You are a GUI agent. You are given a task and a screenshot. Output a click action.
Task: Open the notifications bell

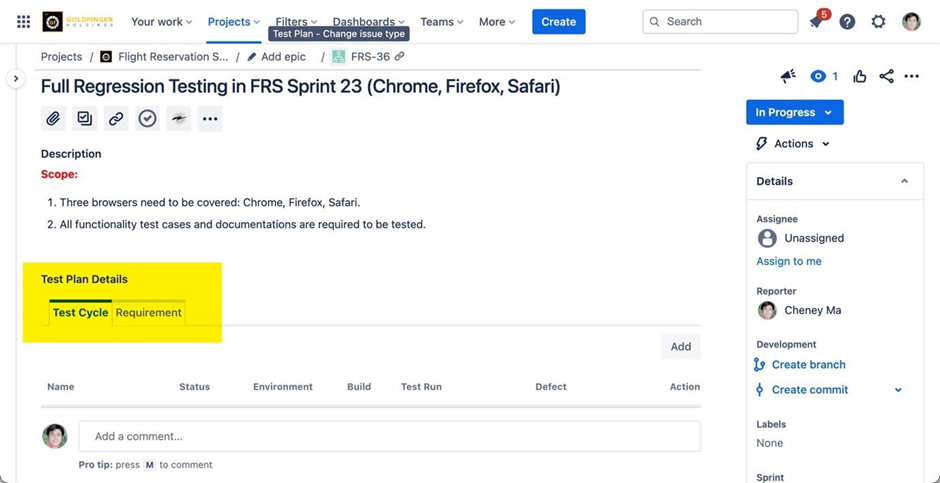pyautogui.click(x=816, y=22)
